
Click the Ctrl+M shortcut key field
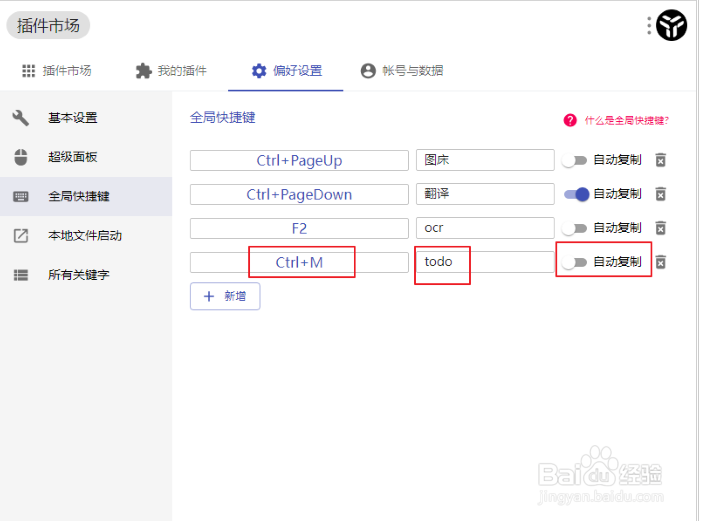(299, 262)
